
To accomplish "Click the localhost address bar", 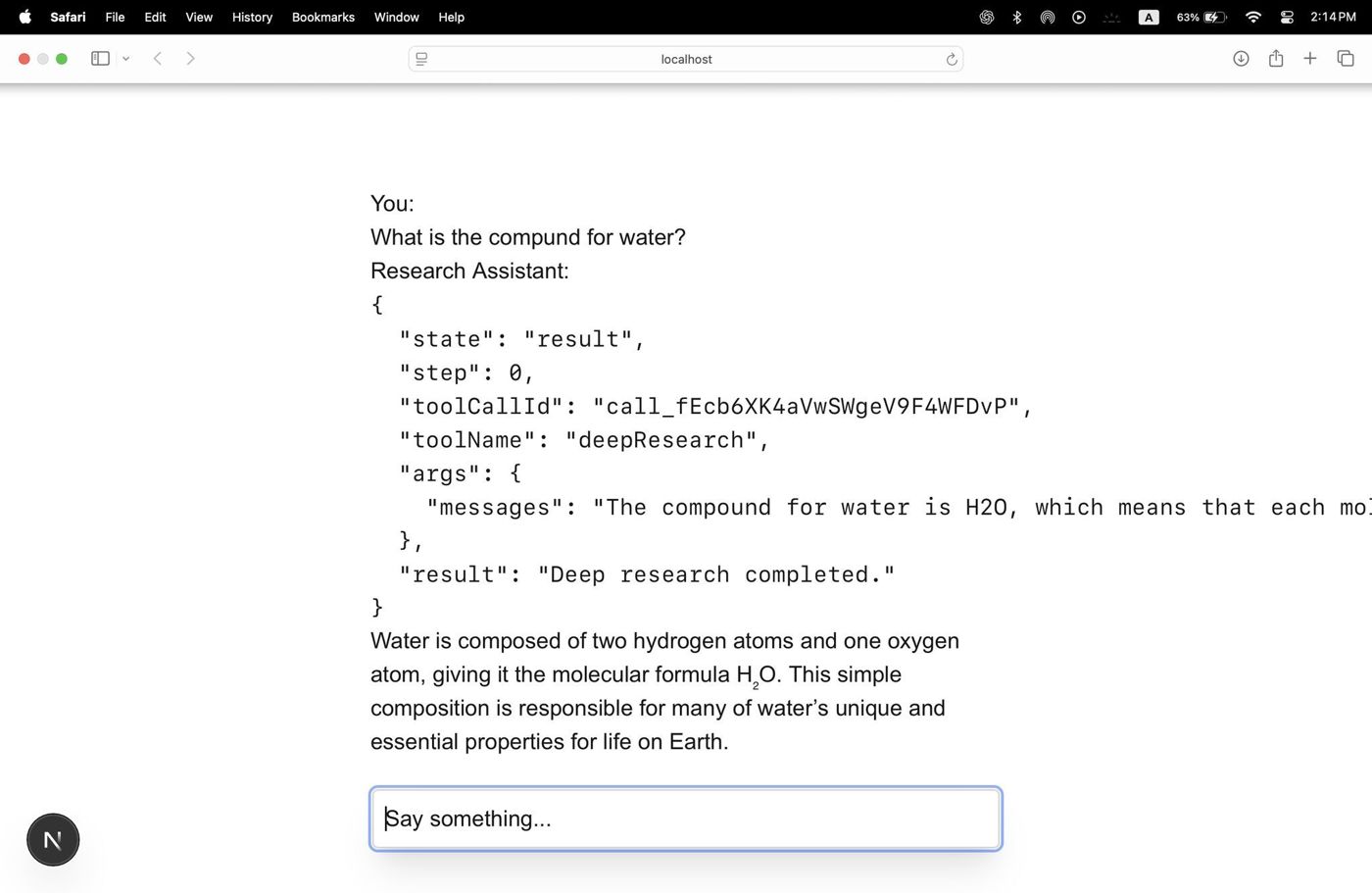I will 686,59.
